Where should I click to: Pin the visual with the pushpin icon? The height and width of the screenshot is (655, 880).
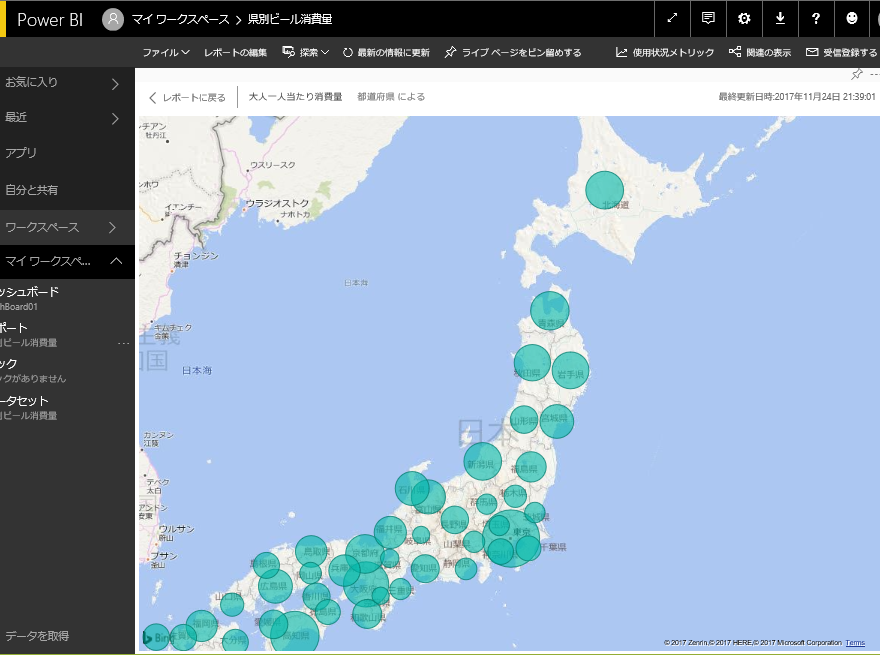[x=856, y=74]
